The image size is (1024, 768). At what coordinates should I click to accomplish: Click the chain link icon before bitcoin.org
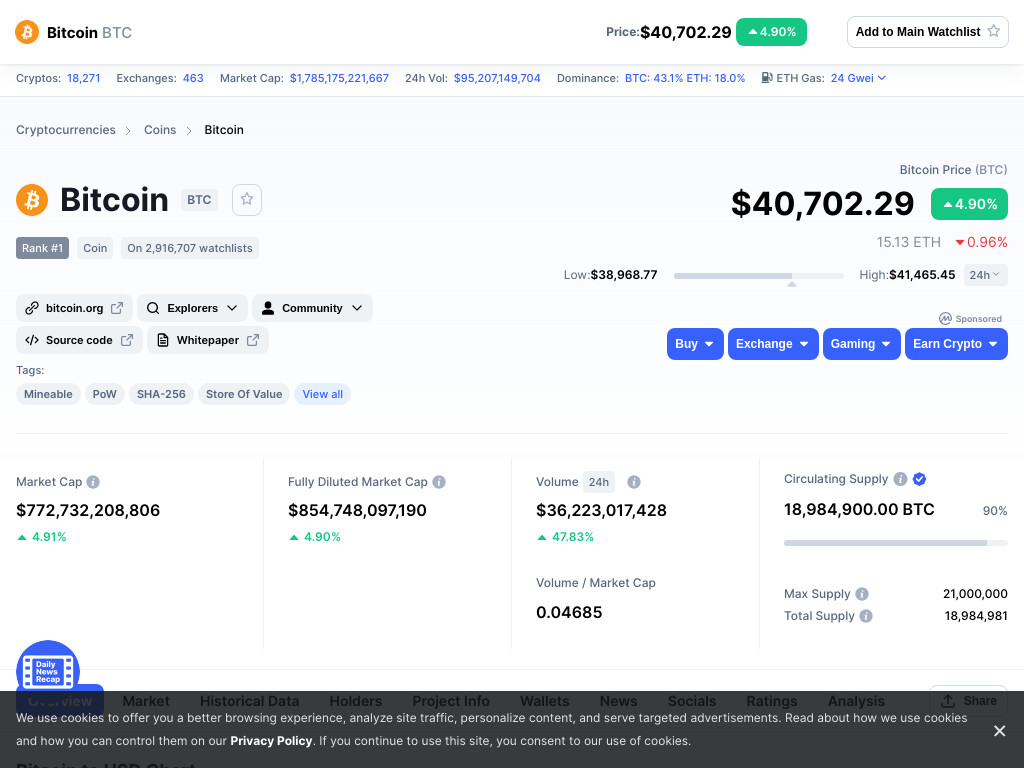(31, 308)
